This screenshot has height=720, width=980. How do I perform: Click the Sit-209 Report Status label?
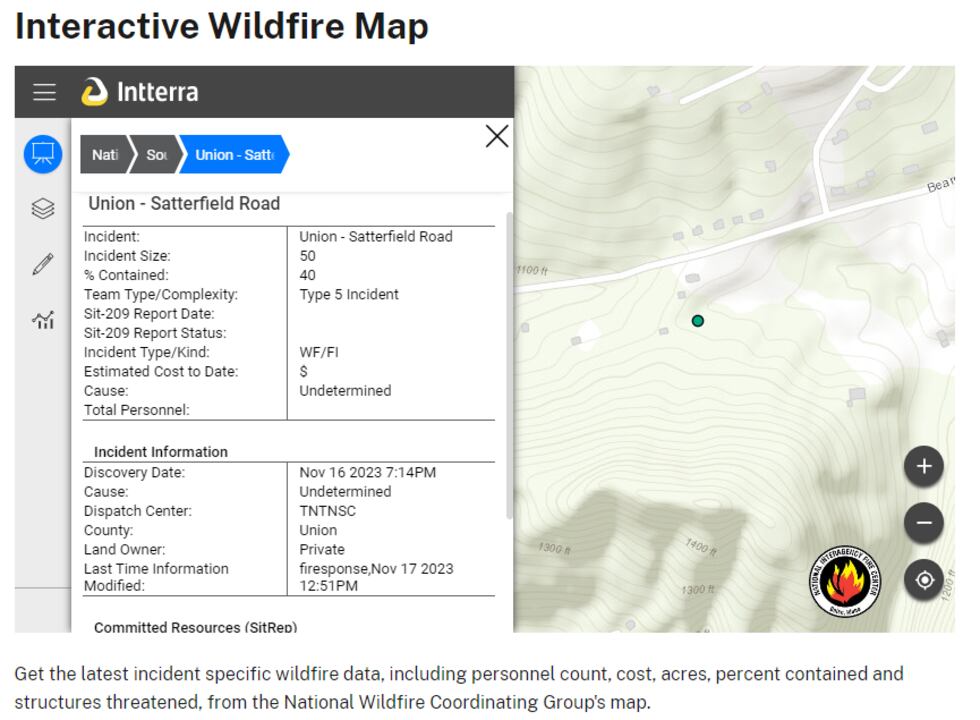[155, 333]
